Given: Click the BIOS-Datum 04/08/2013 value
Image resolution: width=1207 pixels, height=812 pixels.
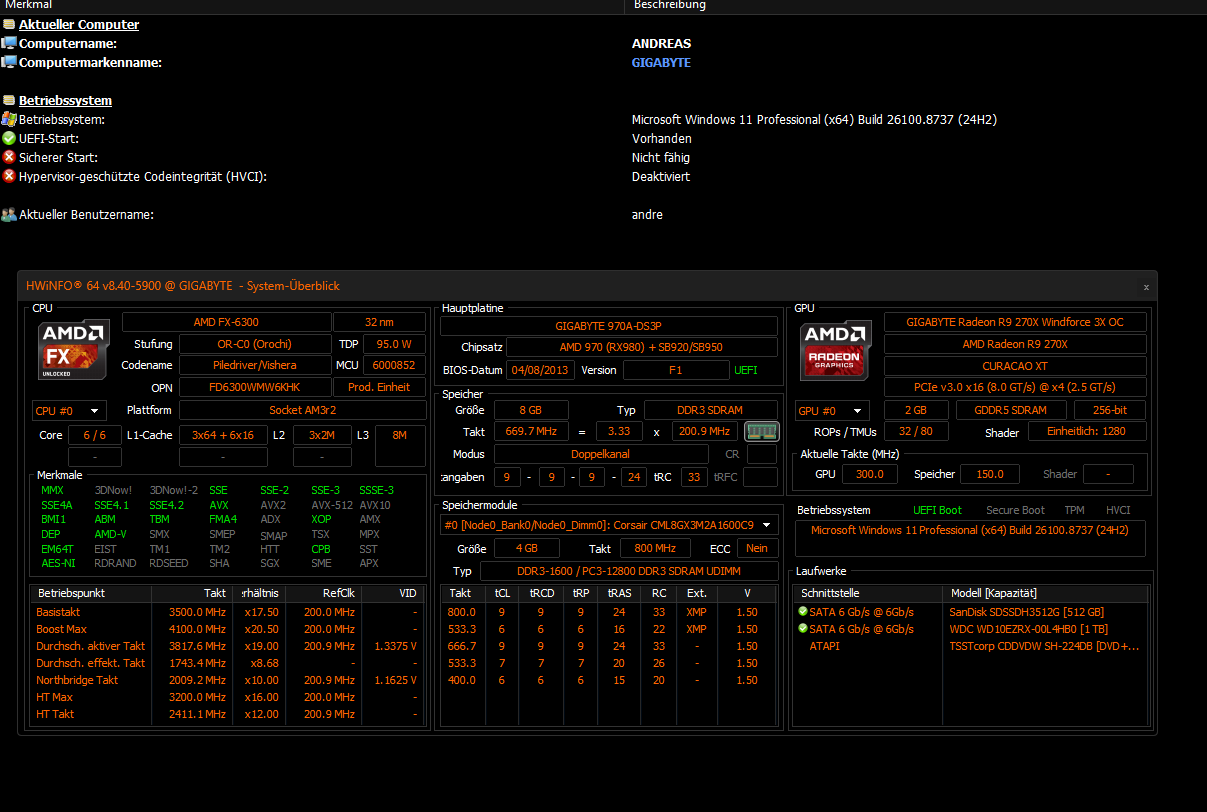Looking at the screenshot, I should (540, 370).
